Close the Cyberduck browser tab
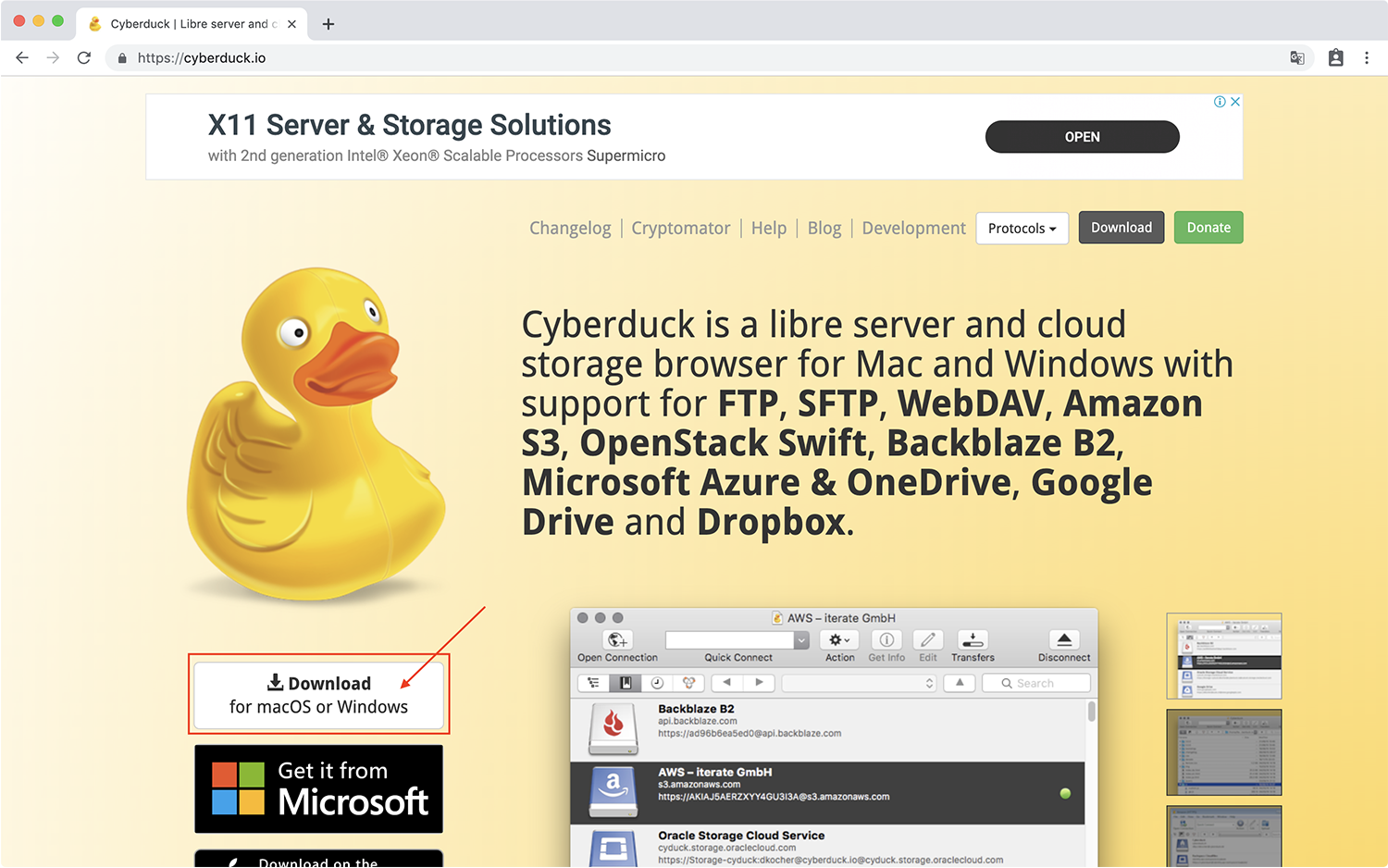Viewport: 1388px width, 868px height. [x=291, y=24]
